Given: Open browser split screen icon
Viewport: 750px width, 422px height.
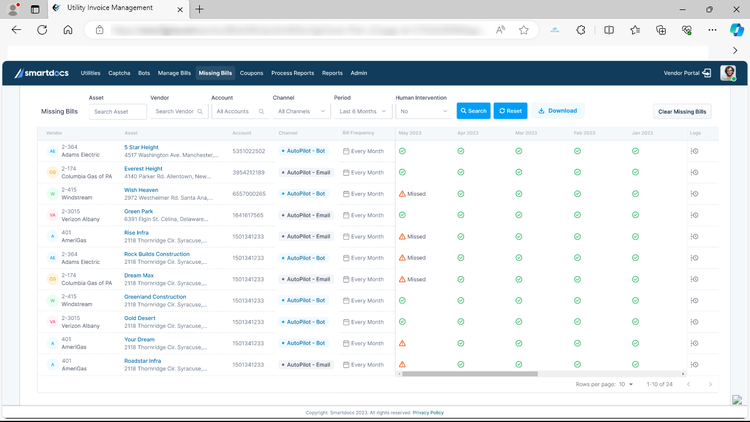Looking at the screenshot, I should [x=609, y=30].
